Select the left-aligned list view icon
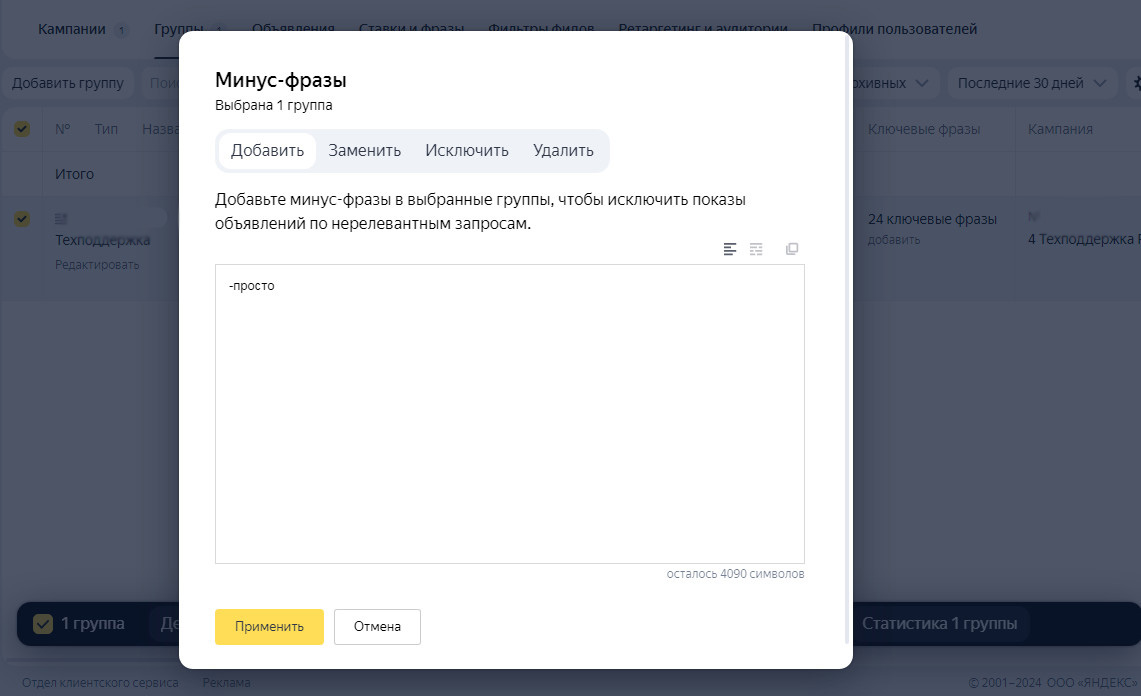 [x=730, y=249]
